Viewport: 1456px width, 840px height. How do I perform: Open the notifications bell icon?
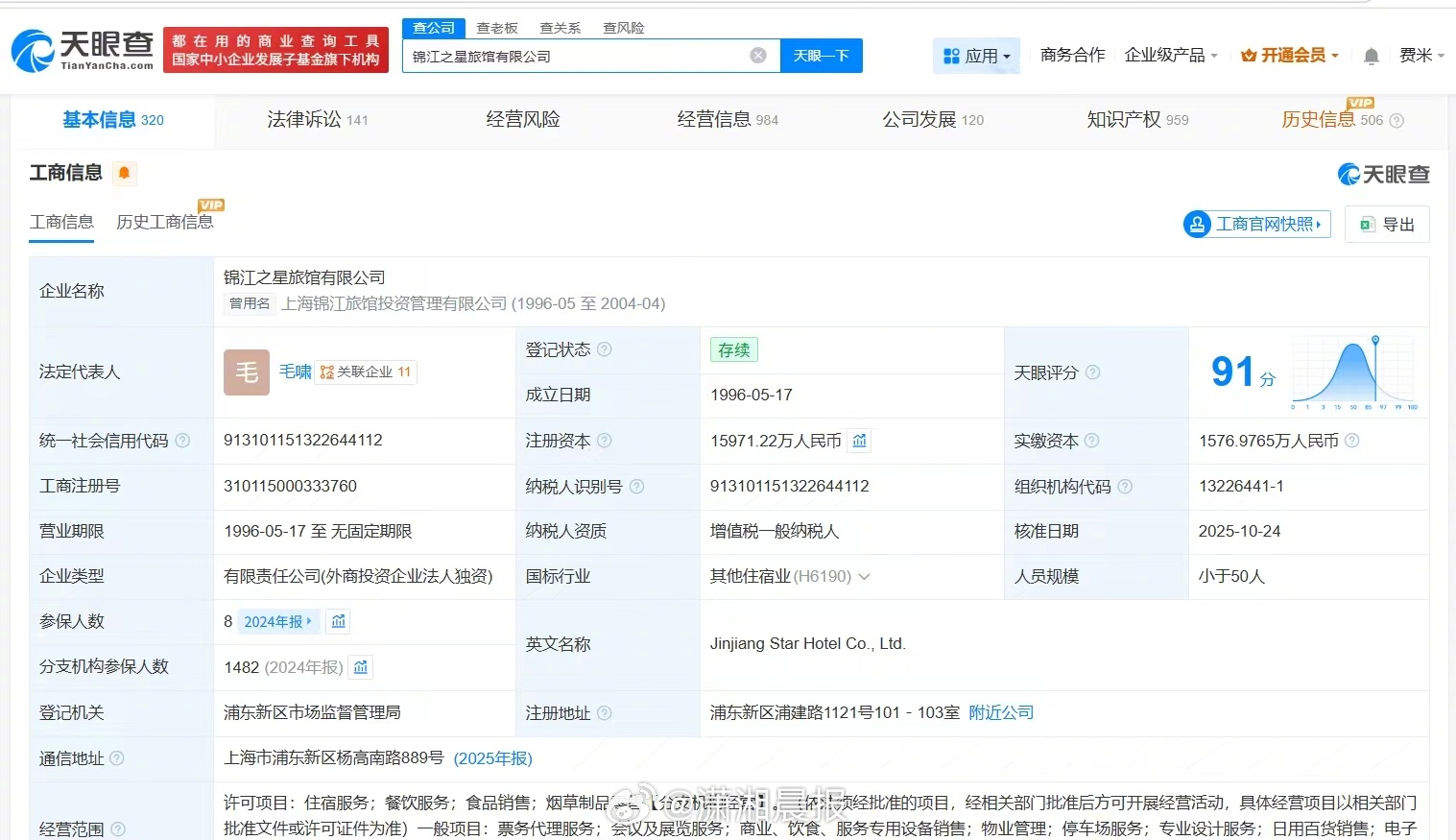[1372, 56]
